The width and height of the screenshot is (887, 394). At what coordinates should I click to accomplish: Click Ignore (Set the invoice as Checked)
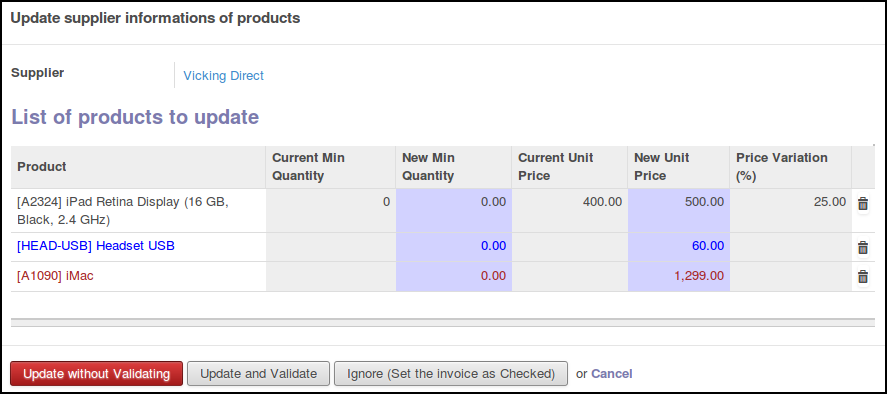coord(451,374)
